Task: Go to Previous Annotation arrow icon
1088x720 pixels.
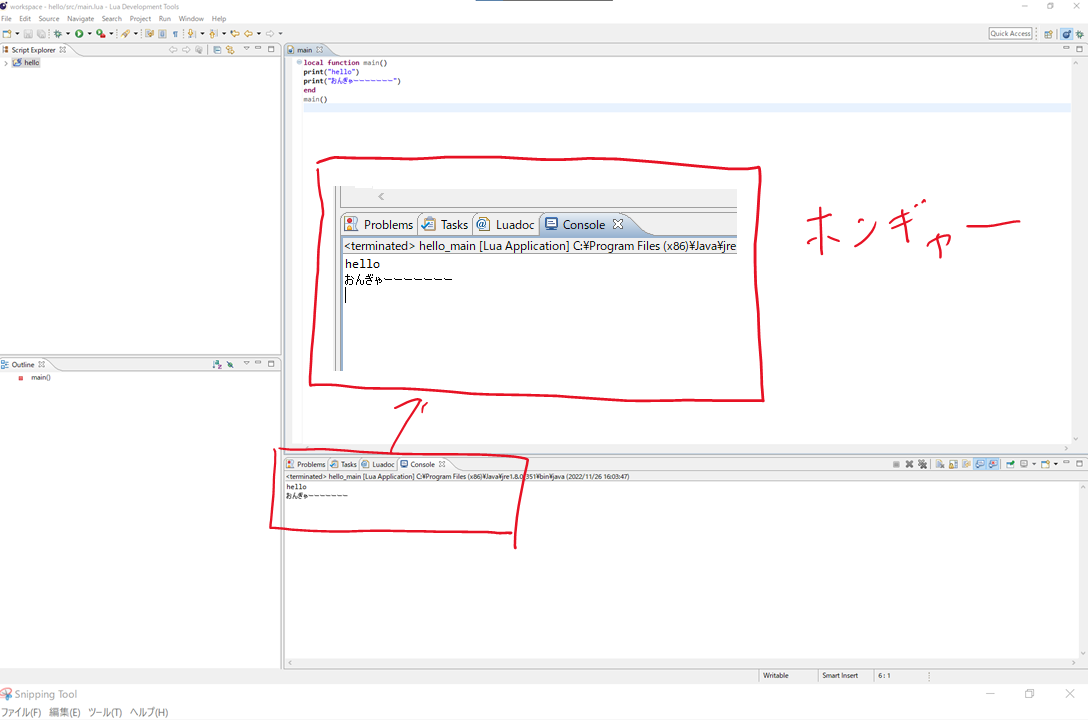Action: click(212, 33)
